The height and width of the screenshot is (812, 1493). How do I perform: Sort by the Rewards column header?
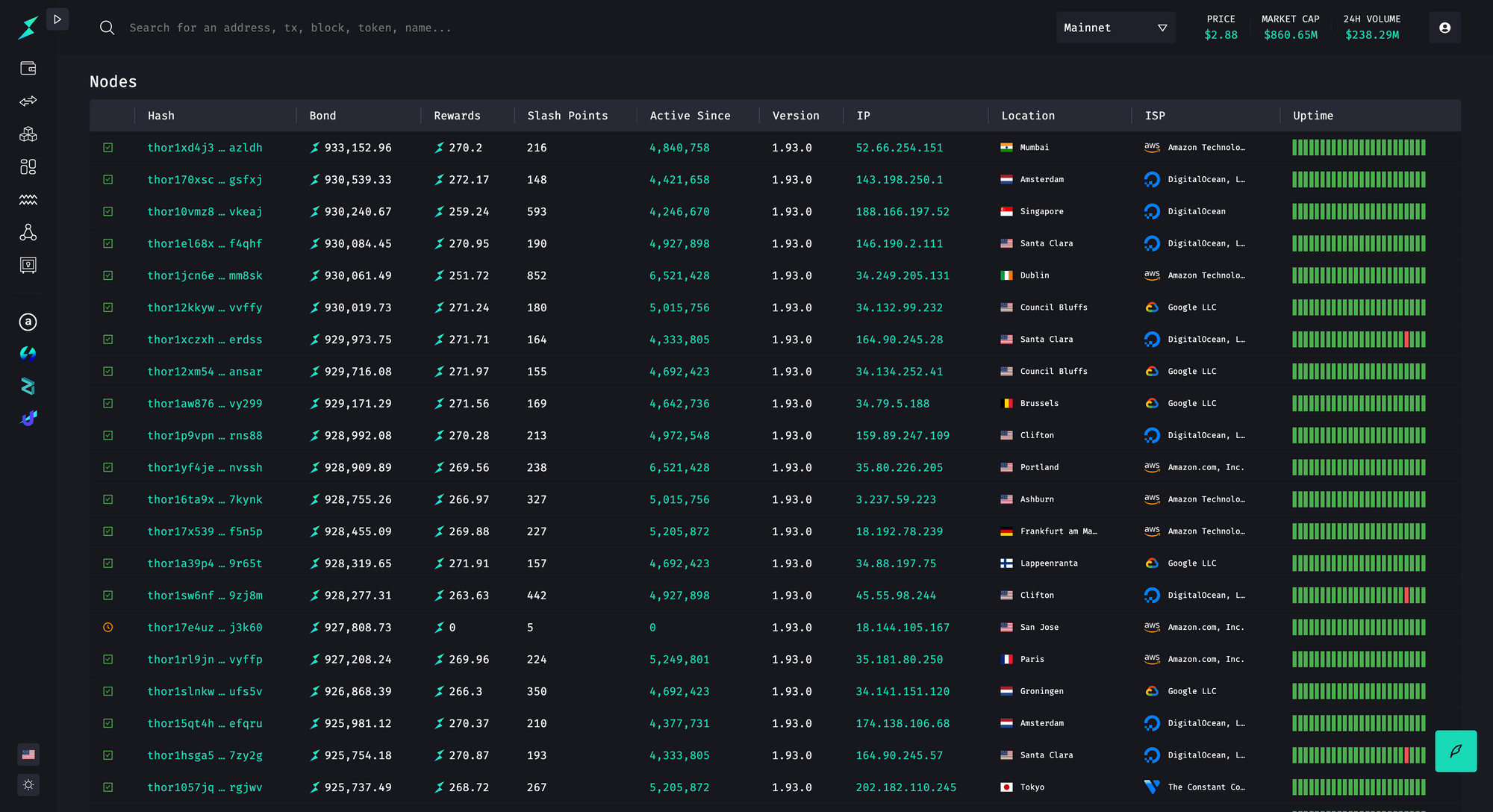pyautogui.click(x=457, y=116)
